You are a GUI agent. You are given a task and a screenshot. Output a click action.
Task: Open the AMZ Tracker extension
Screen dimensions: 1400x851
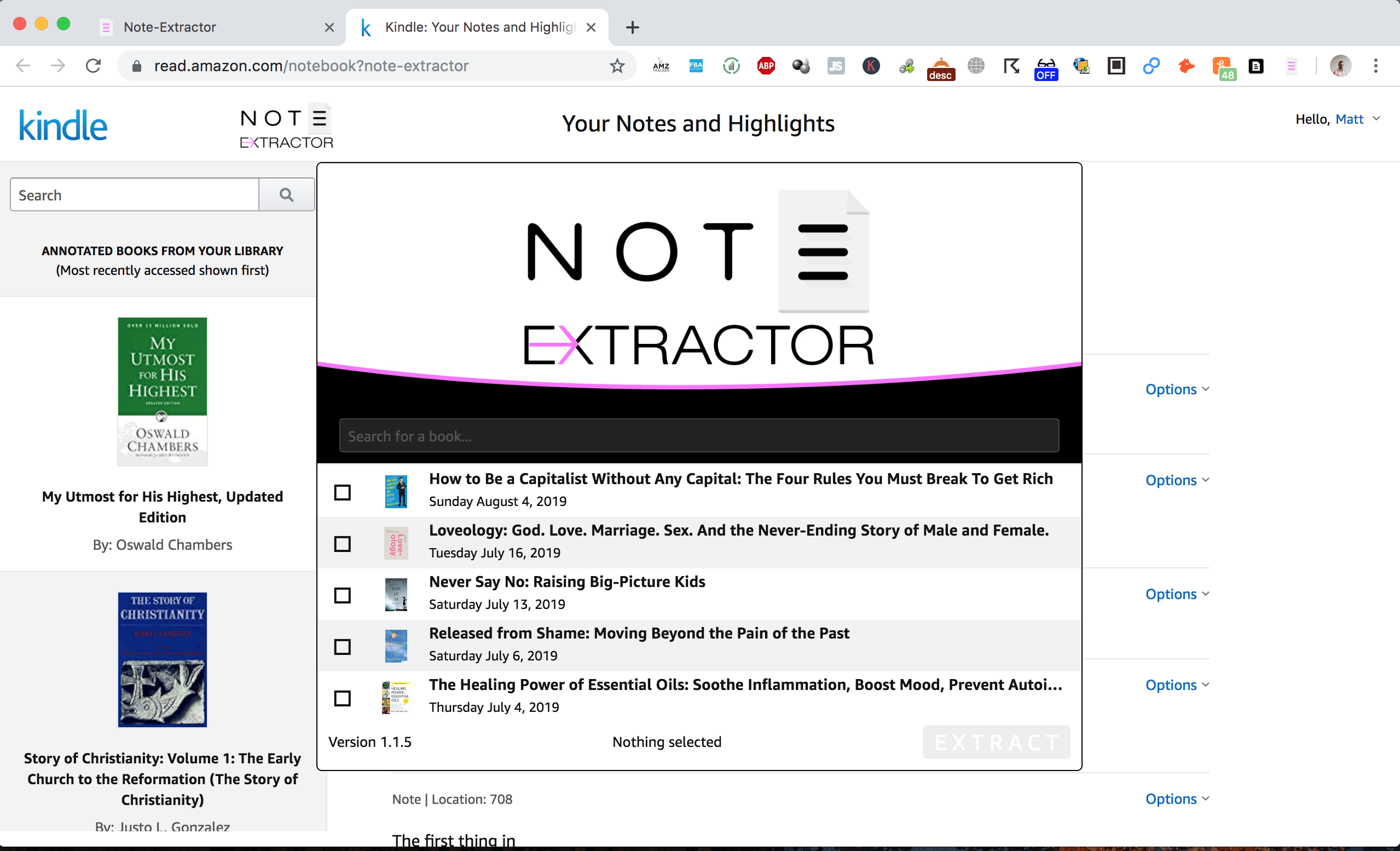tap(661, 65)
